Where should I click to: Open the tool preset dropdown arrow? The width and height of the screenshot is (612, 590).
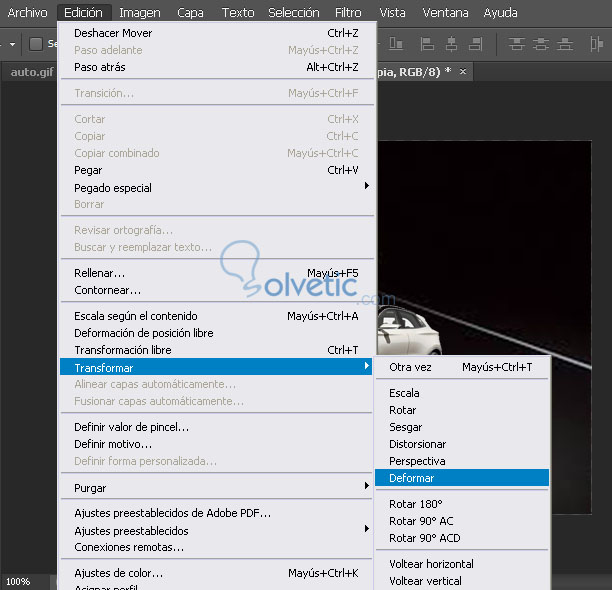12,44
